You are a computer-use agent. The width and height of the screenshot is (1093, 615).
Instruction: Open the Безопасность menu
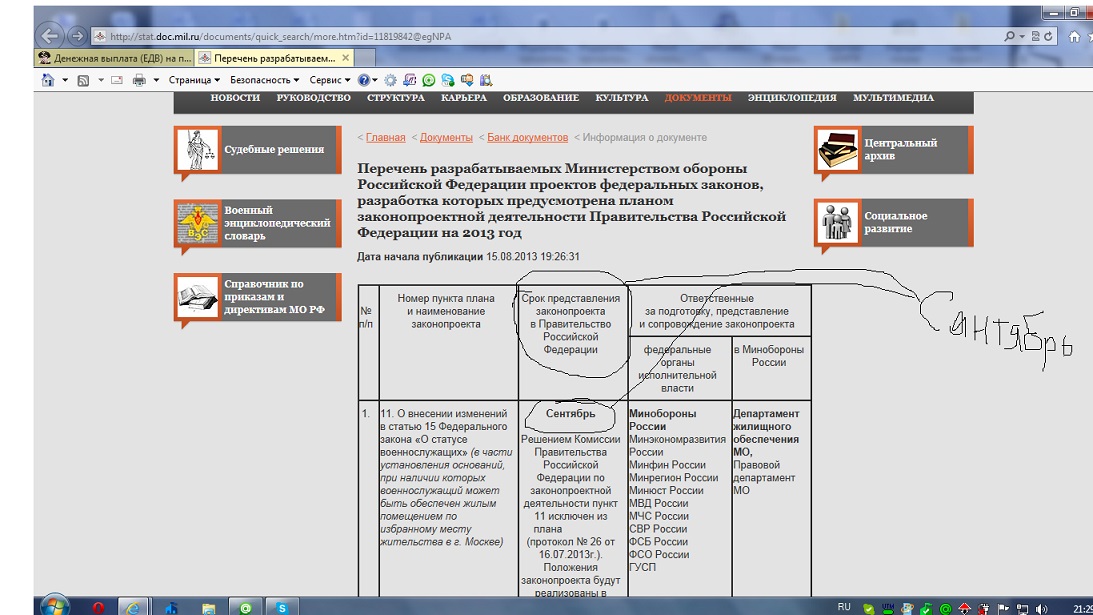[264, 80]
